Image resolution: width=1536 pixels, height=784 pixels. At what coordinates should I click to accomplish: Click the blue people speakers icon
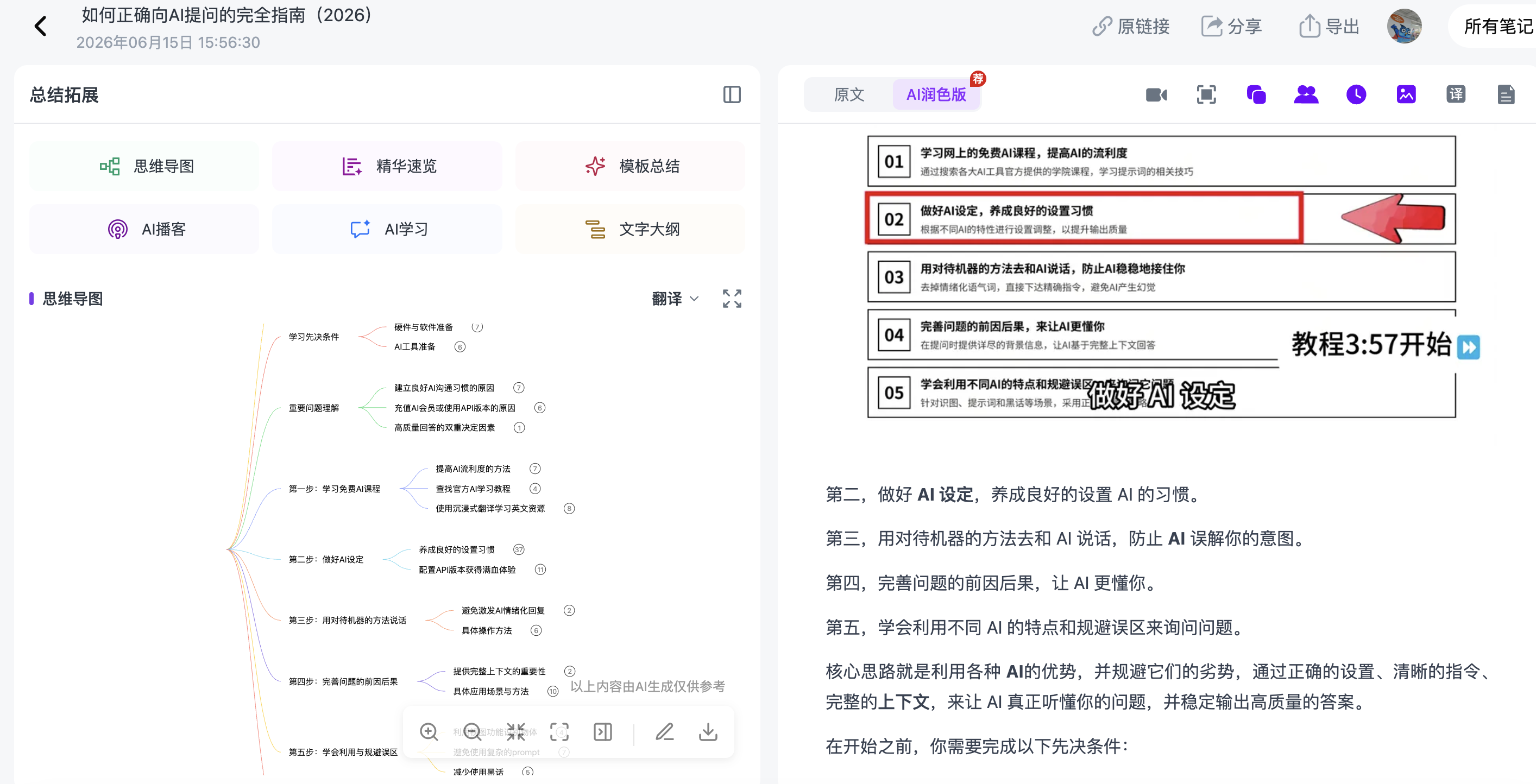(1306, 95)
